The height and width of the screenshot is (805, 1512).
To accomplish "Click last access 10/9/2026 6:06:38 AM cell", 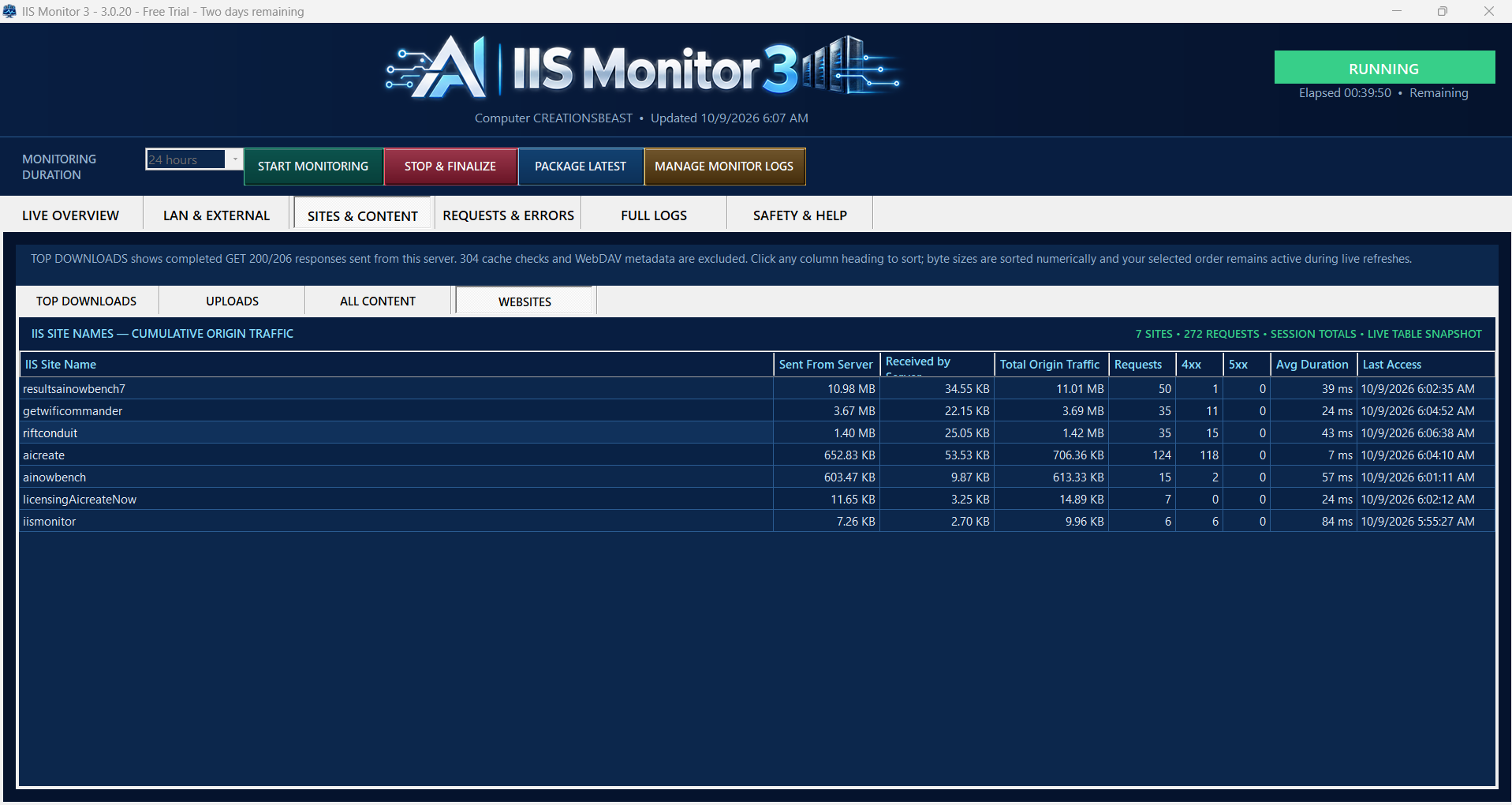I will (x=1426, y=433).
